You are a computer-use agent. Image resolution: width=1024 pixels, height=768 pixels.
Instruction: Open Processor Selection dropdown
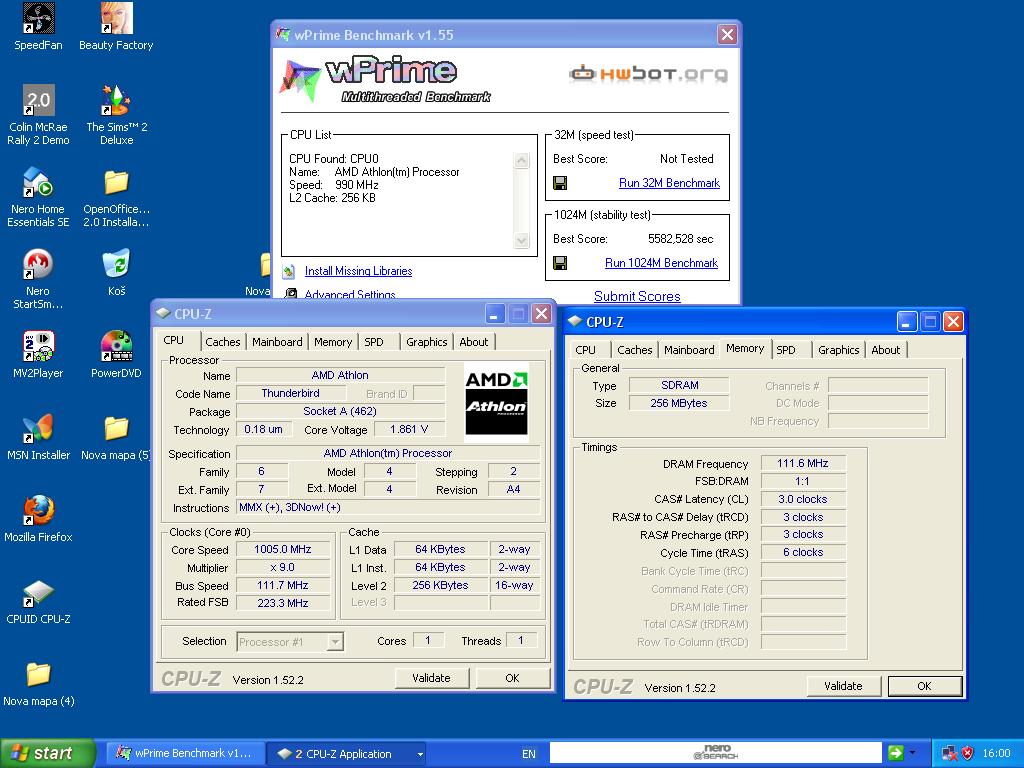click(x=335, y=642)
